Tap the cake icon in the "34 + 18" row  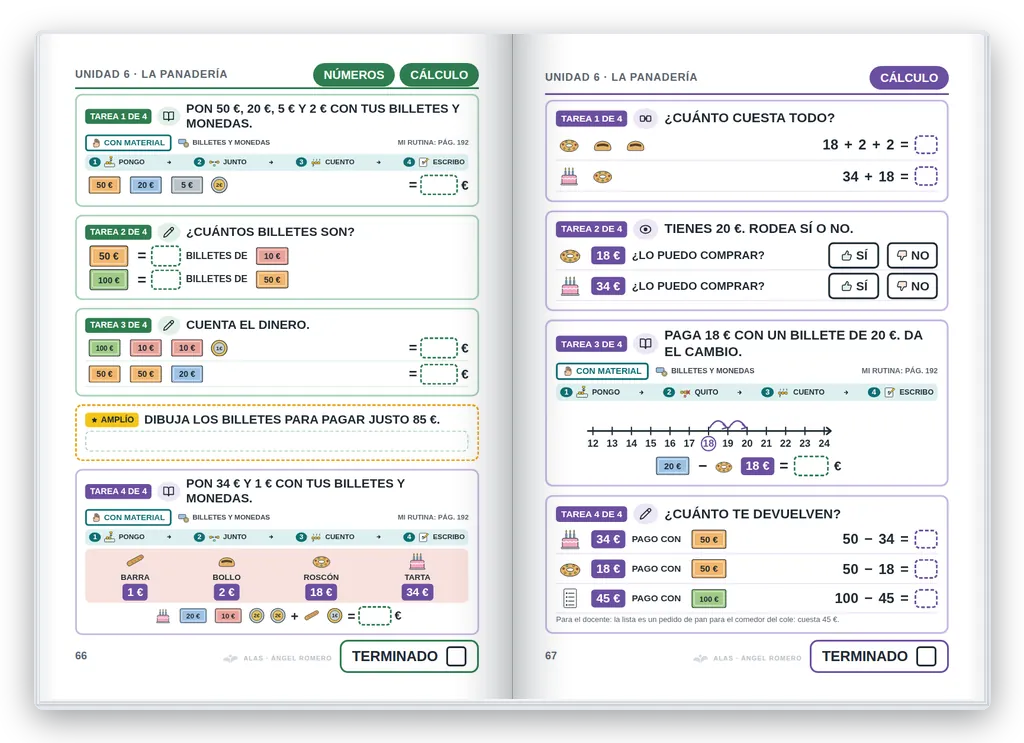(569, 176)
